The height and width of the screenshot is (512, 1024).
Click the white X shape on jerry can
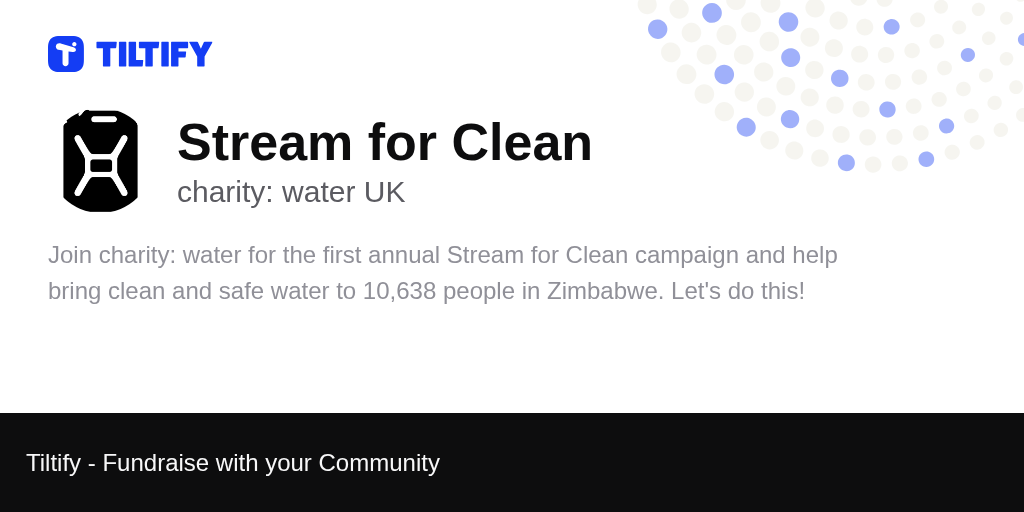101,166
